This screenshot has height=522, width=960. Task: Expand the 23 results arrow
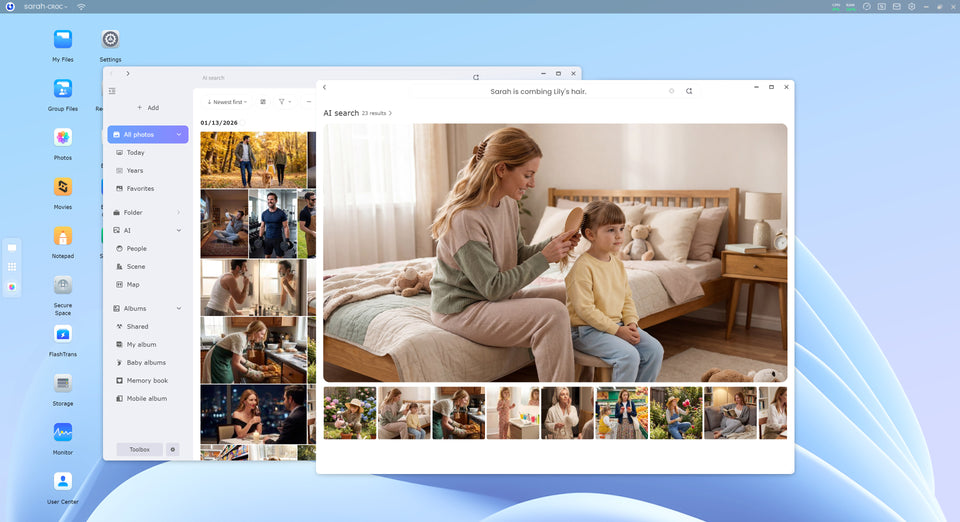[x=391, y=113]
